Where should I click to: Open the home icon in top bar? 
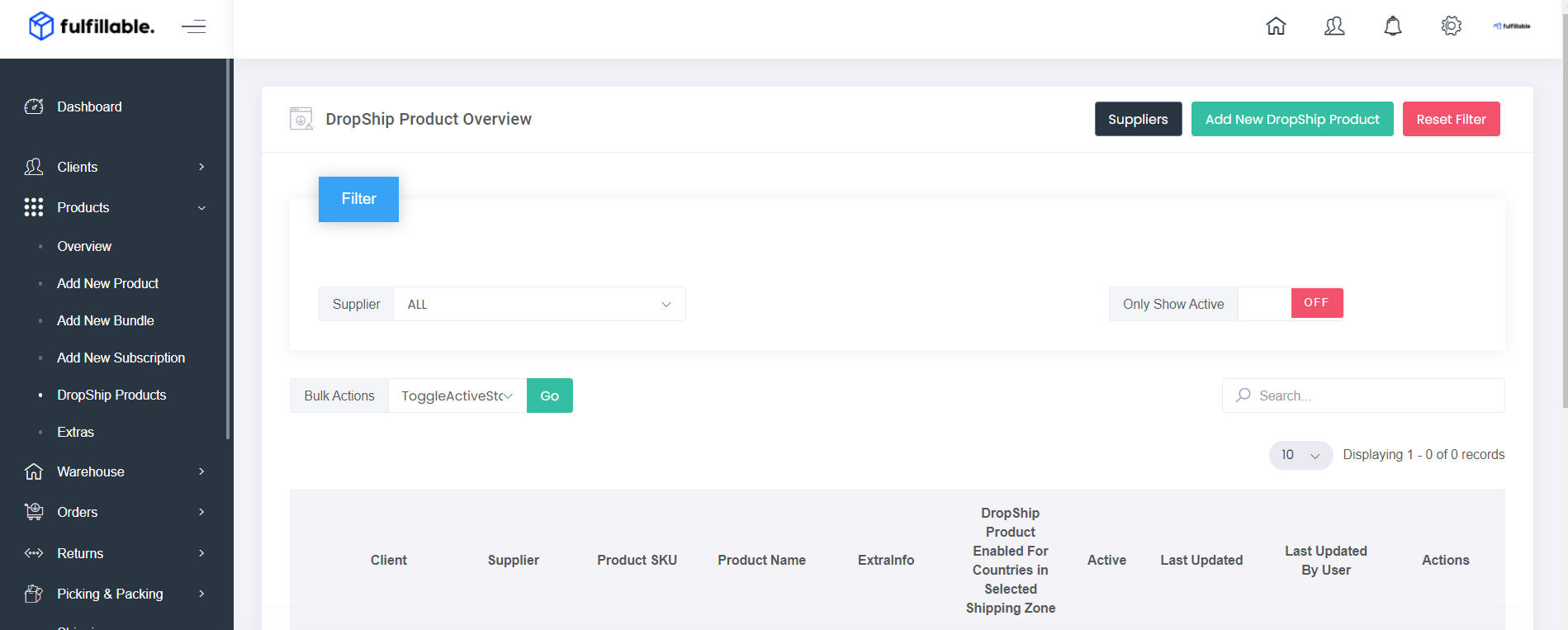[x=1276, y=26]
